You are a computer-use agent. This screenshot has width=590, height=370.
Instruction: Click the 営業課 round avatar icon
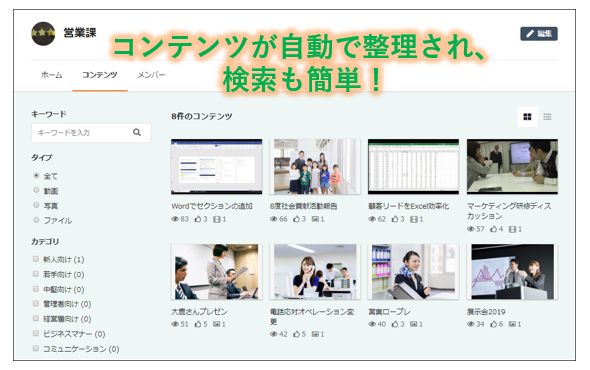[43, 33]
